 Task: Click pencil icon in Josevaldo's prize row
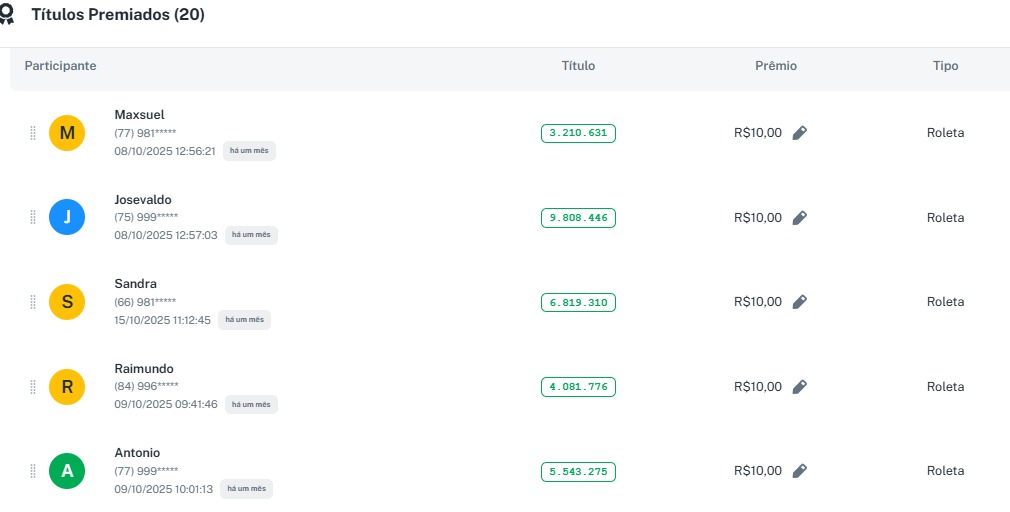pyautogui.click(x=799, y=218)
